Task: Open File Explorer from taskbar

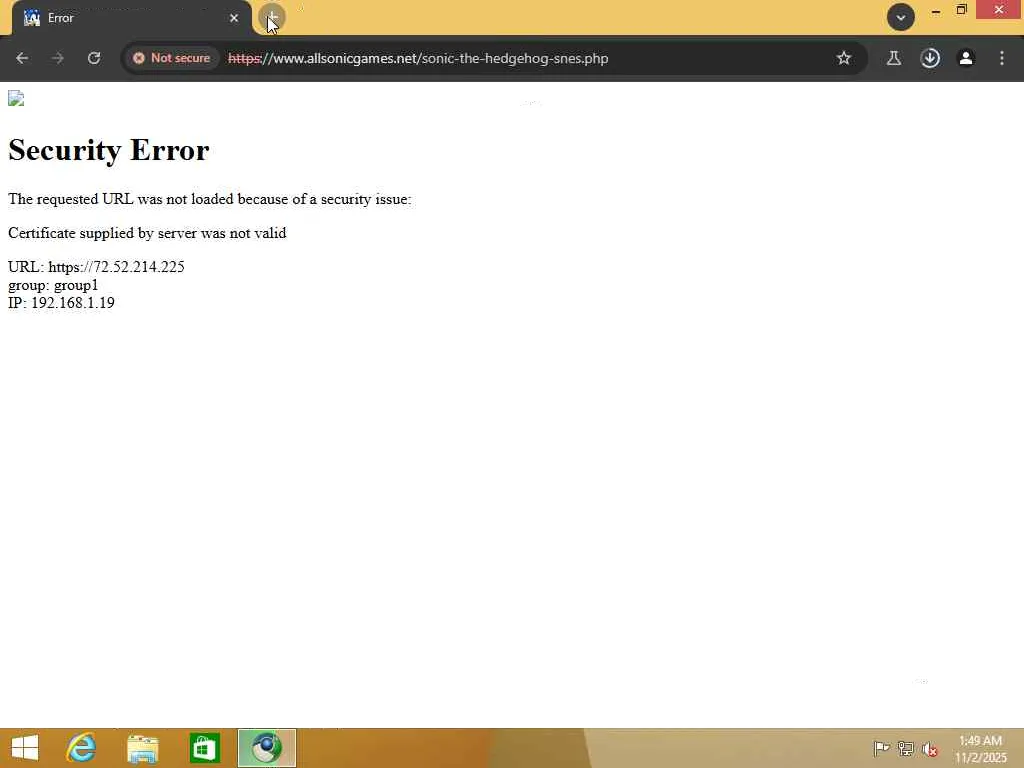Action: [x=142, y=748]
